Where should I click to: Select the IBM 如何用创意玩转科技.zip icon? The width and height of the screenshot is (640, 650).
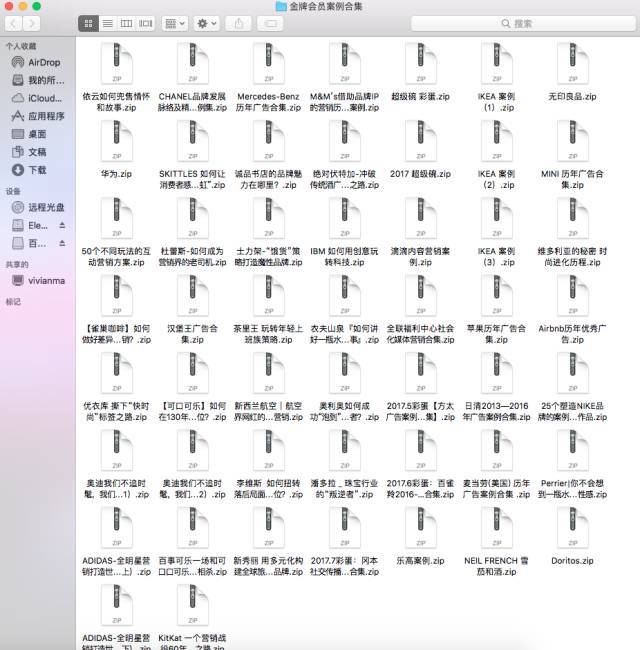[x=344, y=218]
